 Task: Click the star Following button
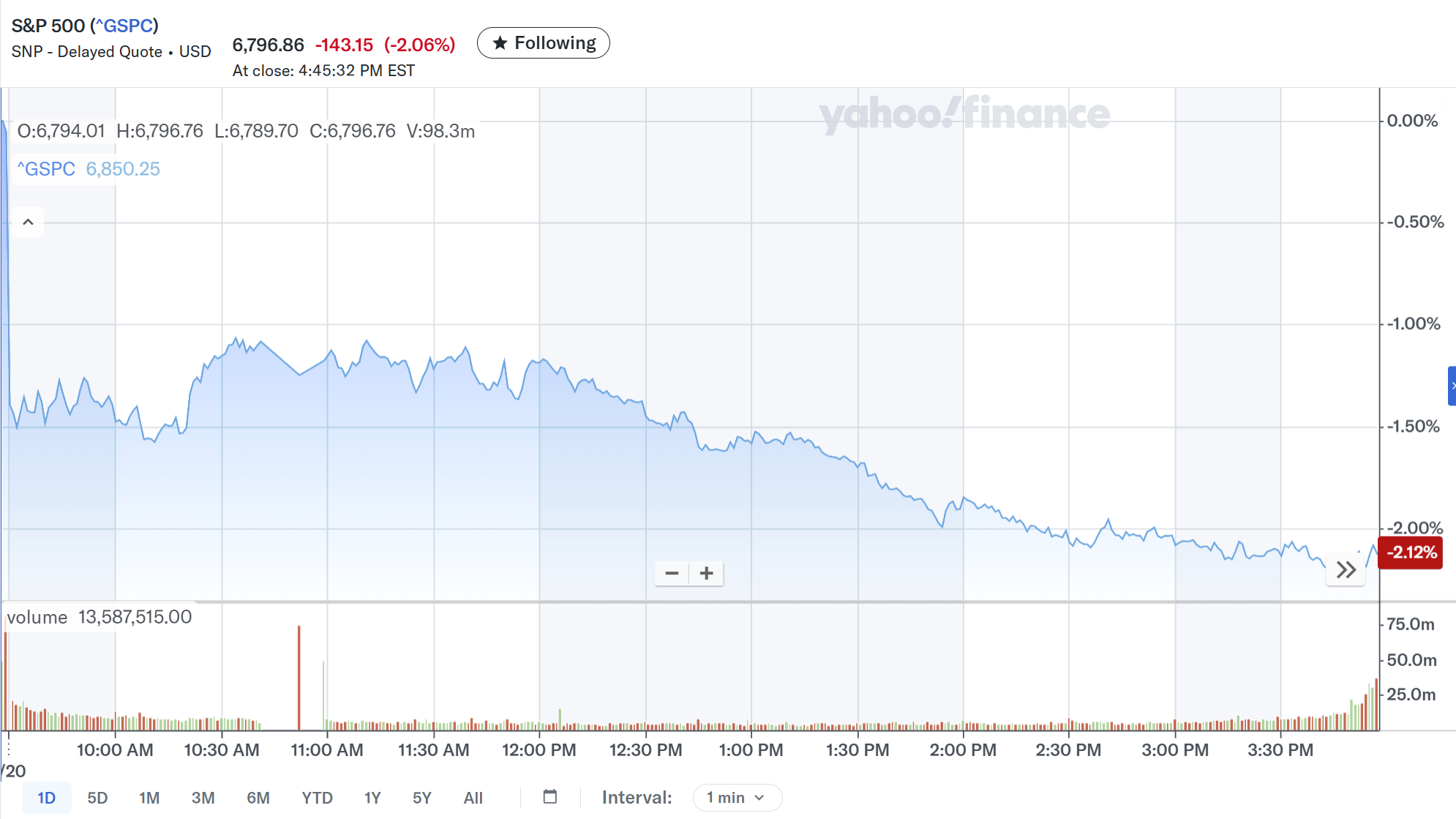[543, 43]
